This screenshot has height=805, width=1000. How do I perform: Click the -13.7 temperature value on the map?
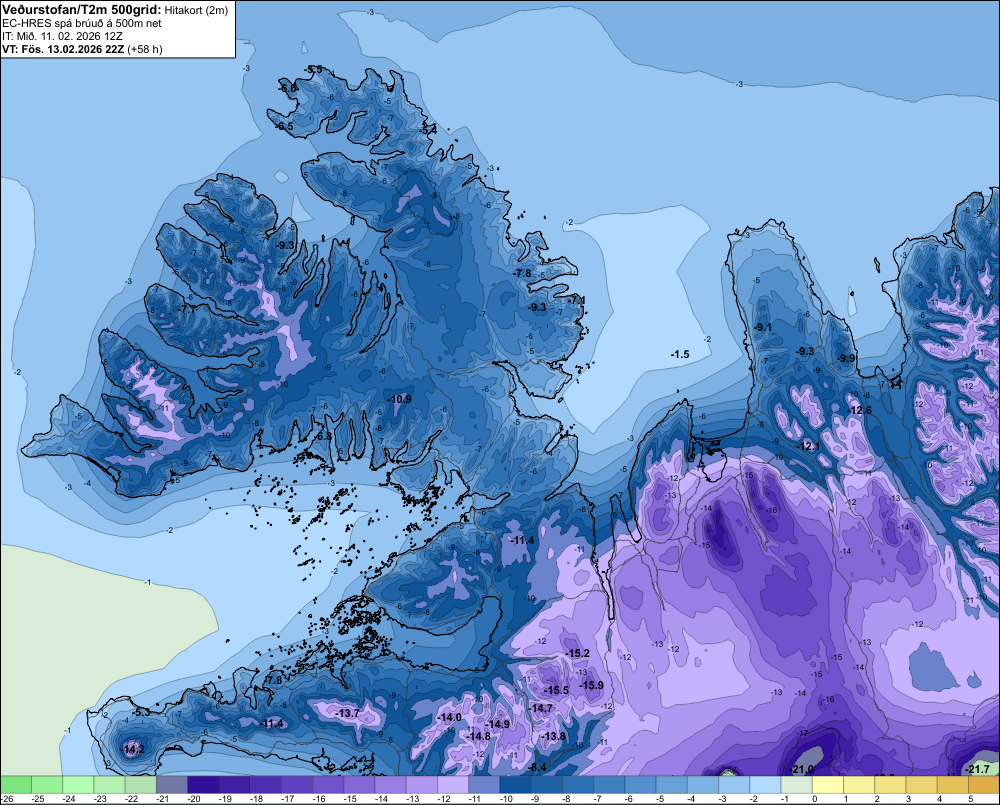348,713
